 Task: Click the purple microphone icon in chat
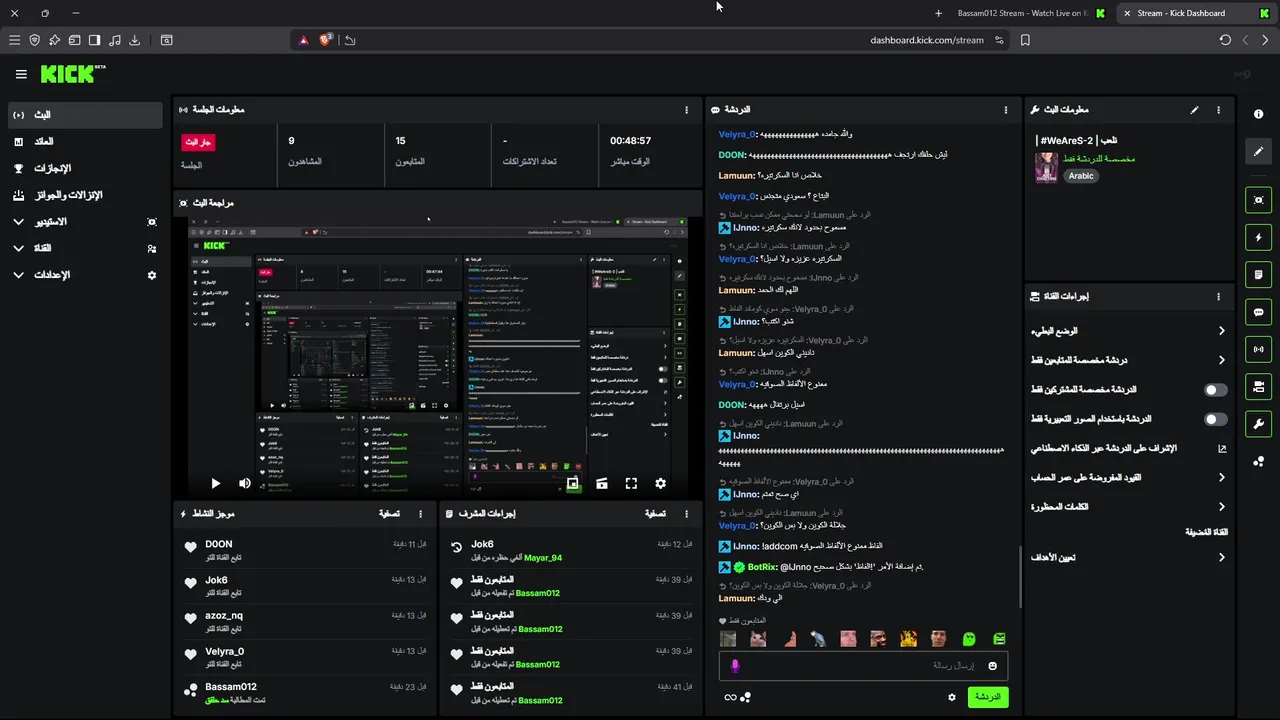tap(735, 666)
